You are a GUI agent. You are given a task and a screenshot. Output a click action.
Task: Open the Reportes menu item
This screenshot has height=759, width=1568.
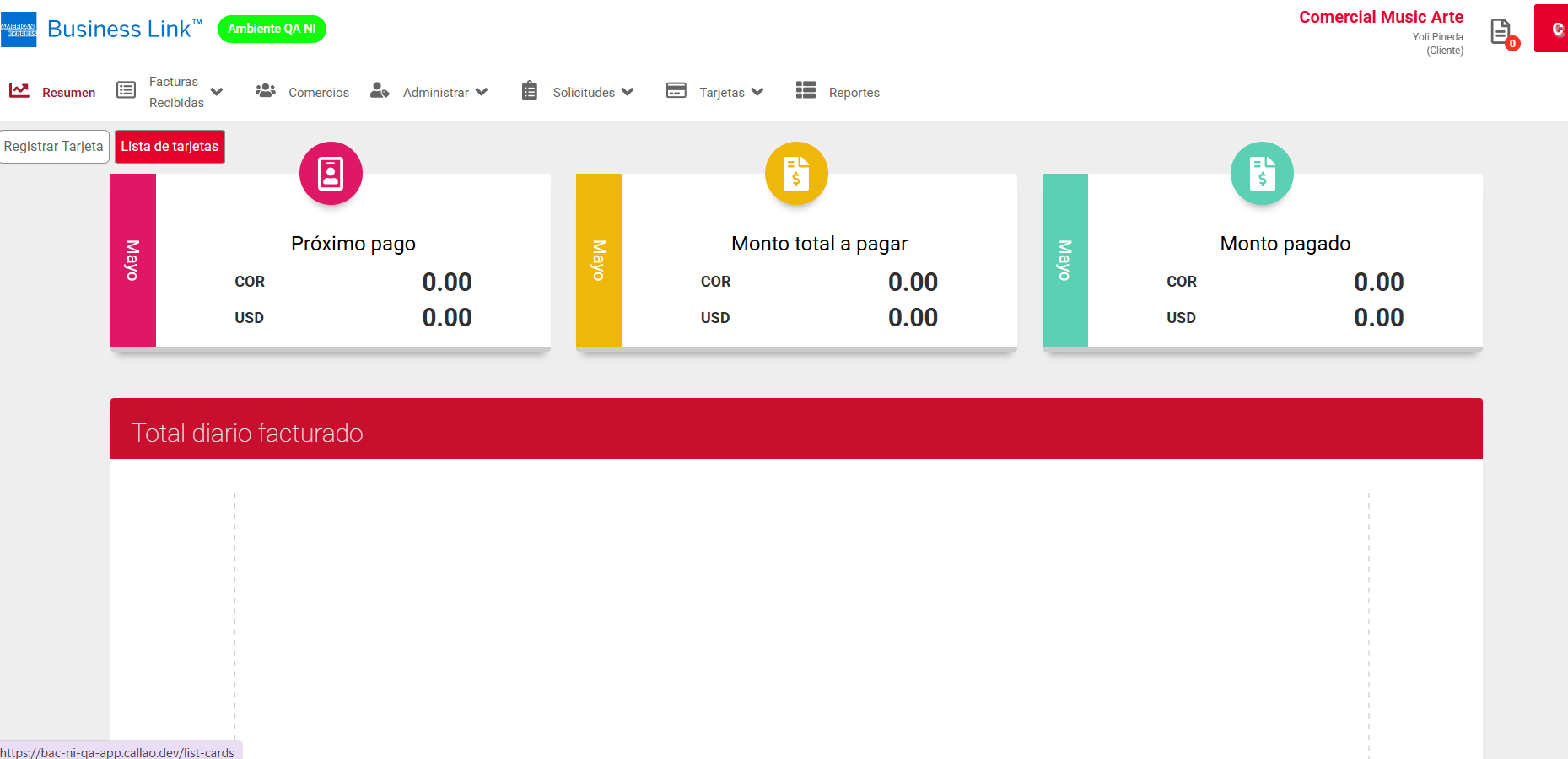point(854,93)
